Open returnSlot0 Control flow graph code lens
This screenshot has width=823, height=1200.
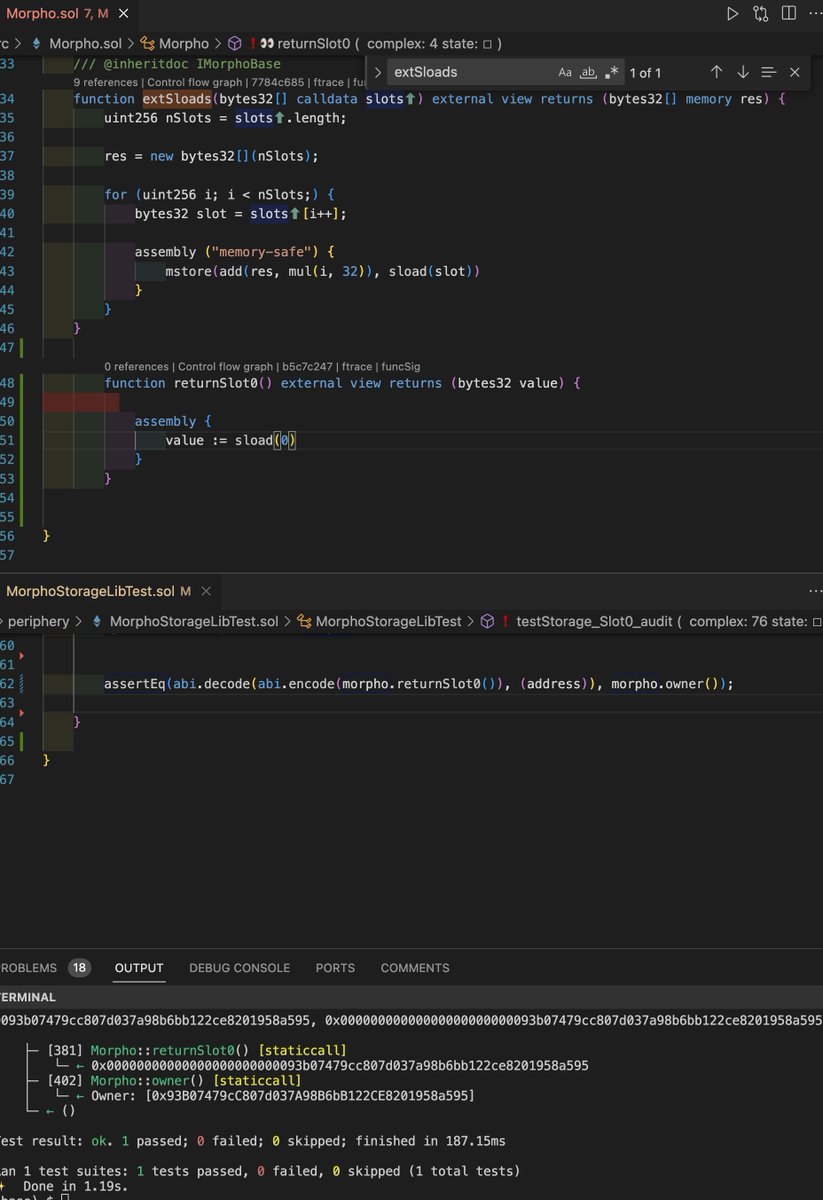[227, 367]
